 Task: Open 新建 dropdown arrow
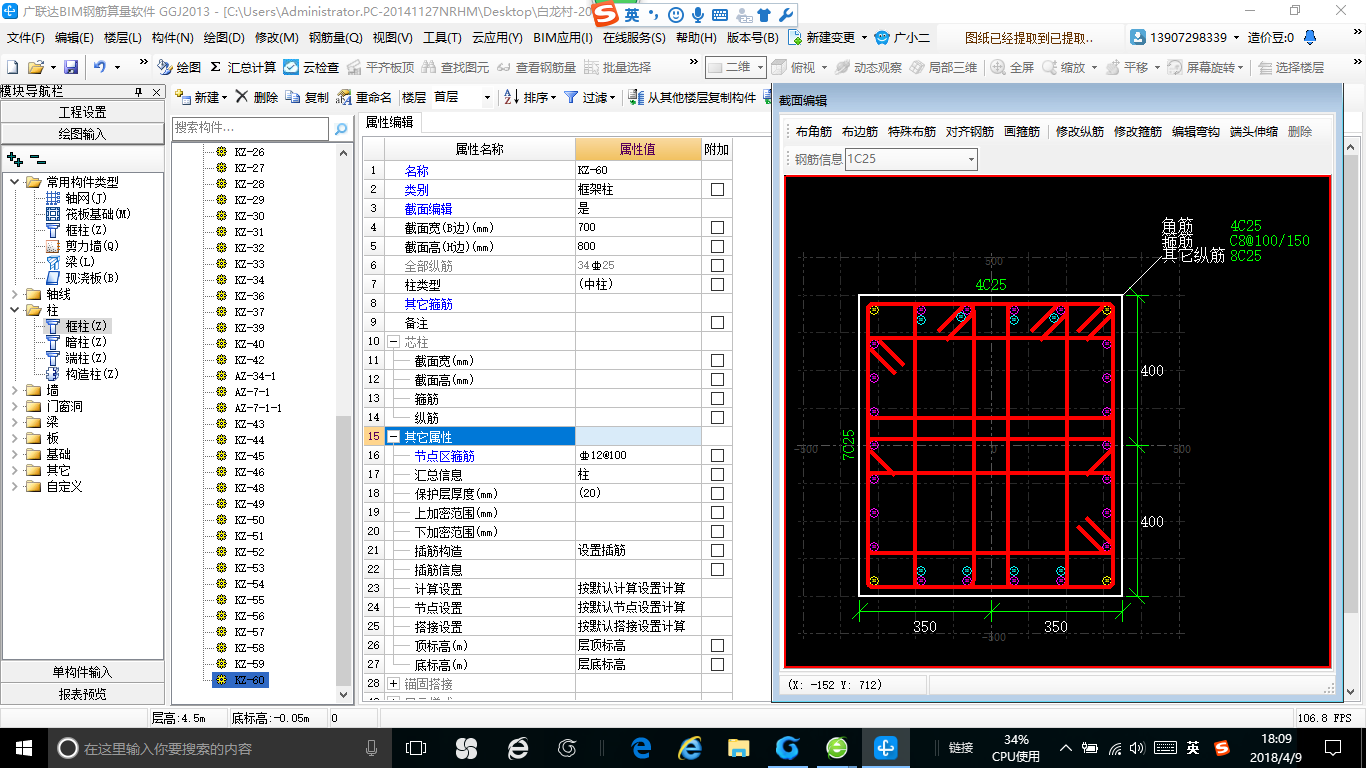[224, 98]
